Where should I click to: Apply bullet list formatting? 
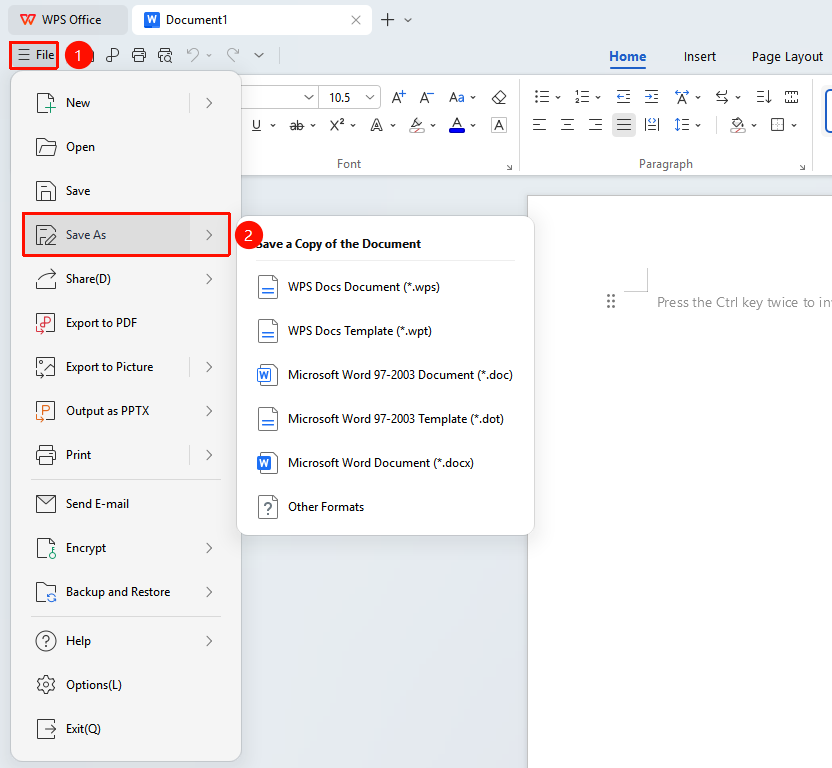(x=542, y=97)
